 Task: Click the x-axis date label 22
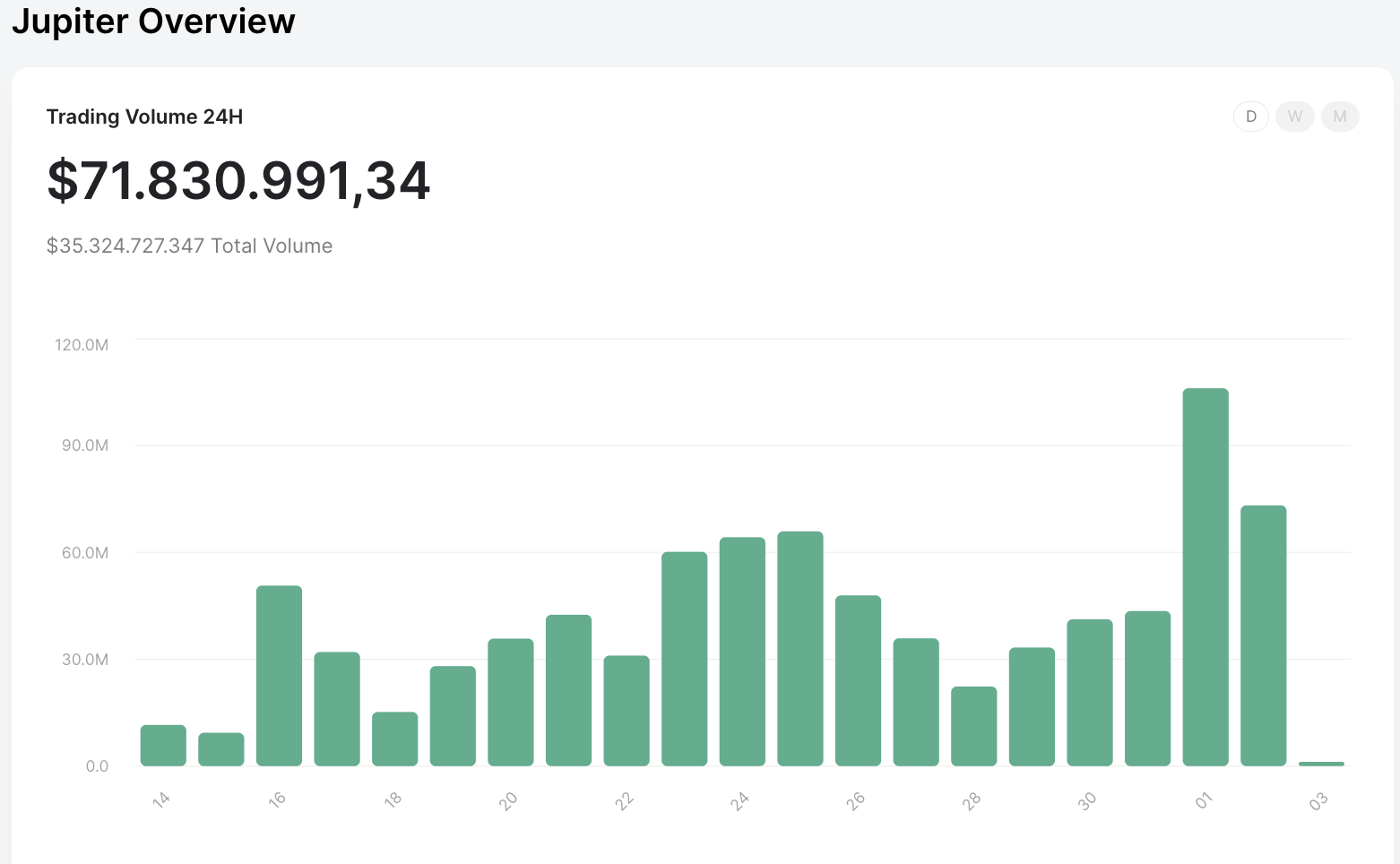[624, 800]
